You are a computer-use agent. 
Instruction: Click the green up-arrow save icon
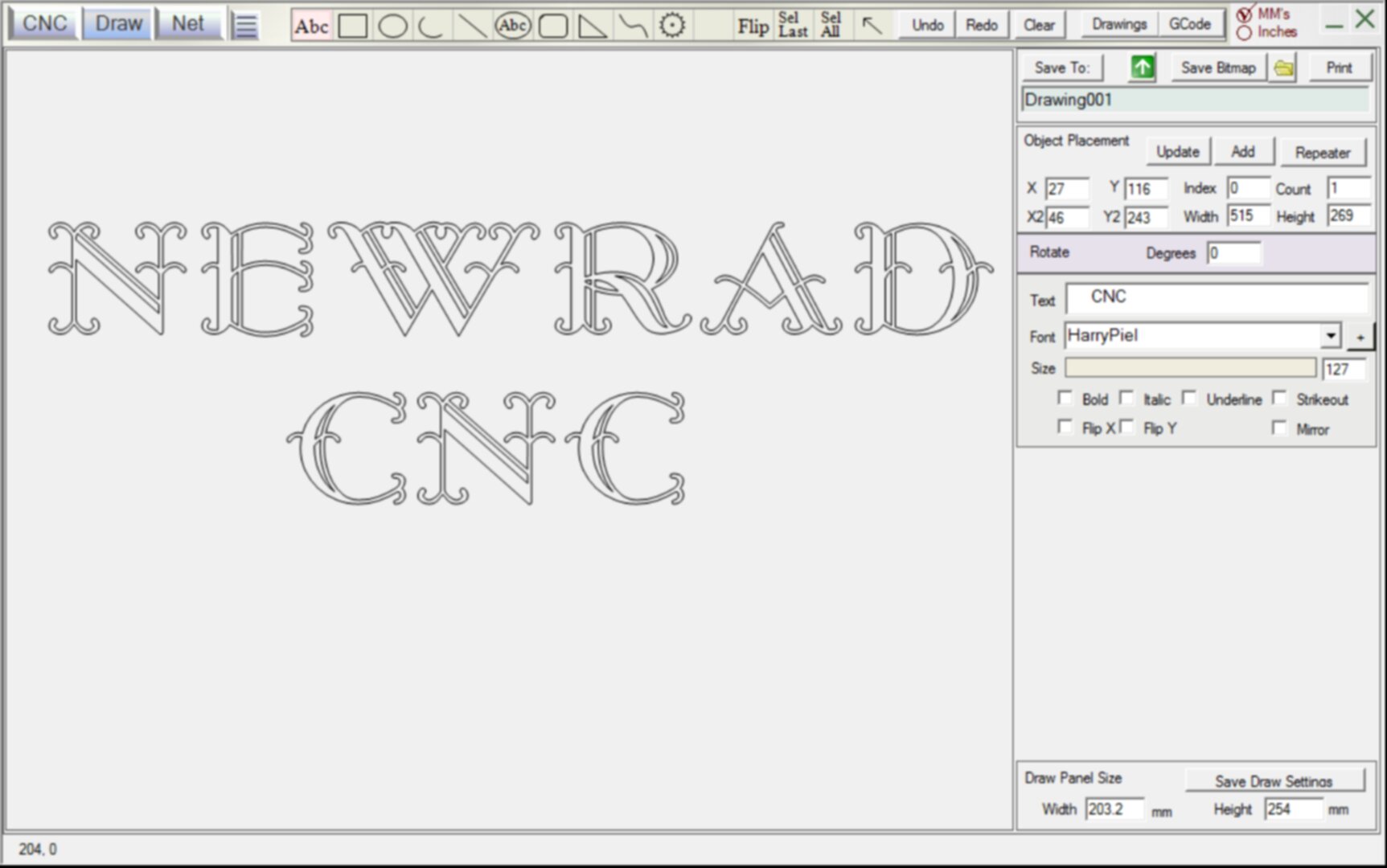1142,68
